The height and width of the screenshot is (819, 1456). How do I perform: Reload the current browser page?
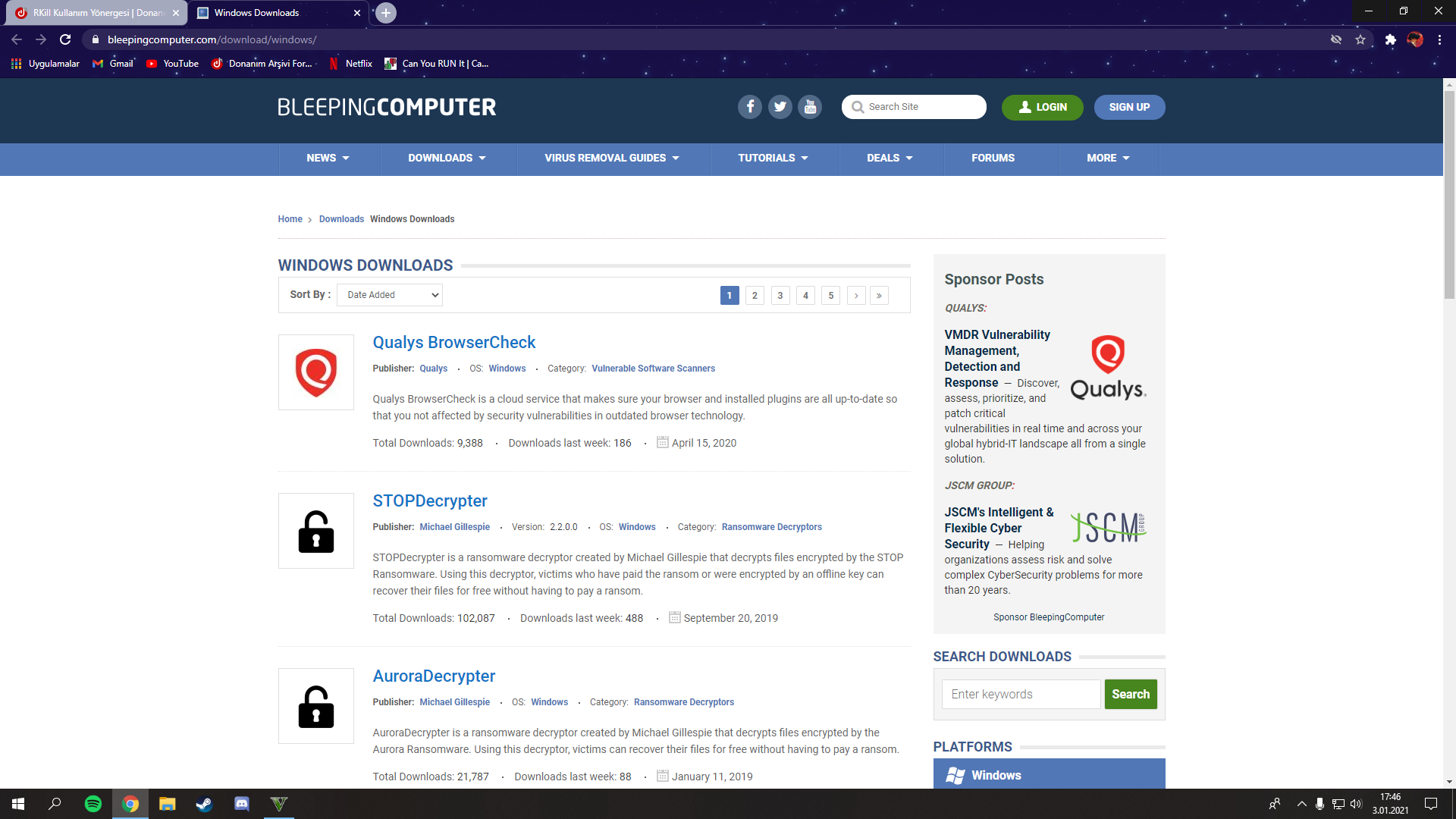pyautogui.click(x=65, y=39)
